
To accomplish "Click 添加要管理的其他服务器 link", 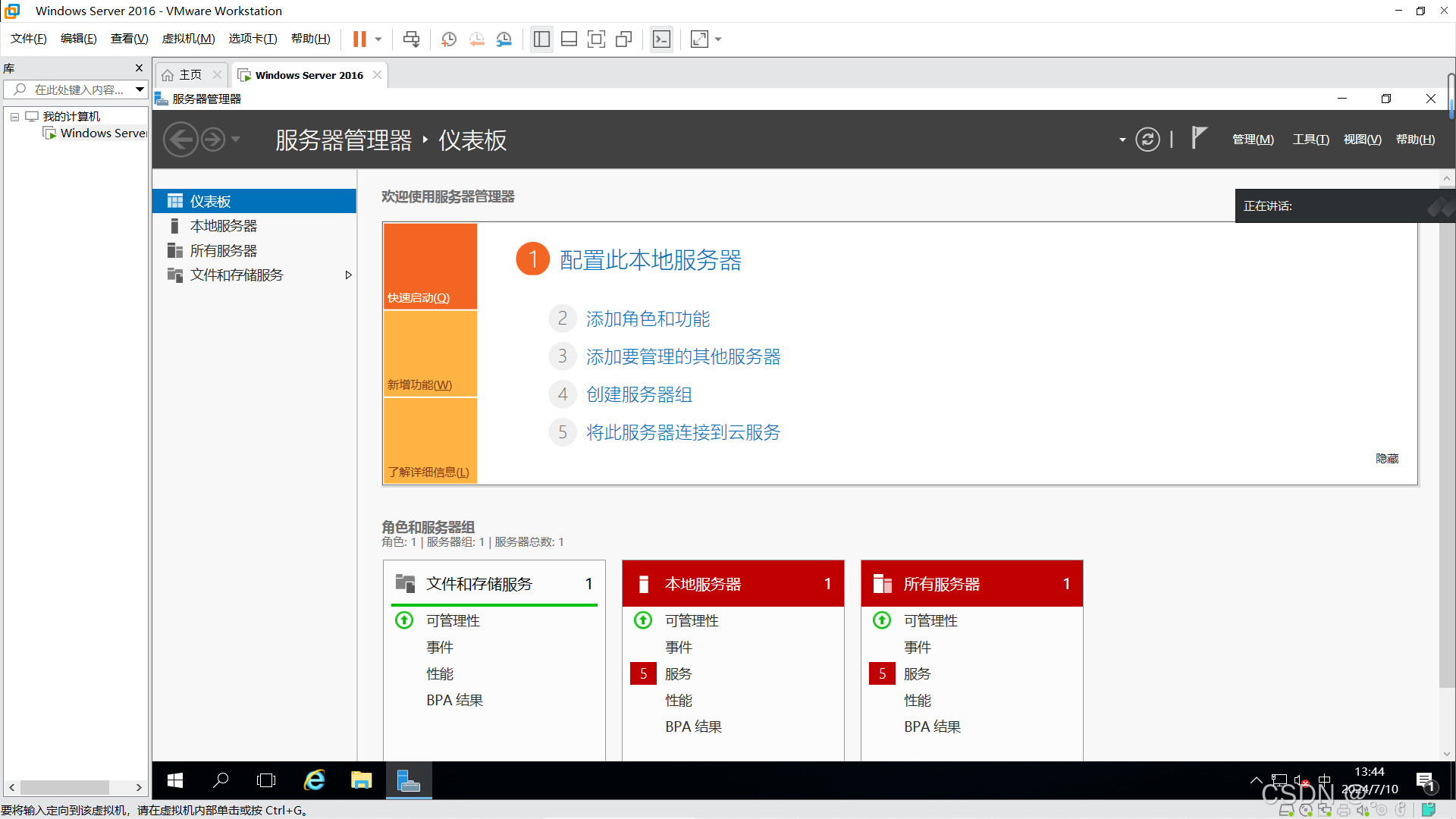I will click(x=682, y=356).
